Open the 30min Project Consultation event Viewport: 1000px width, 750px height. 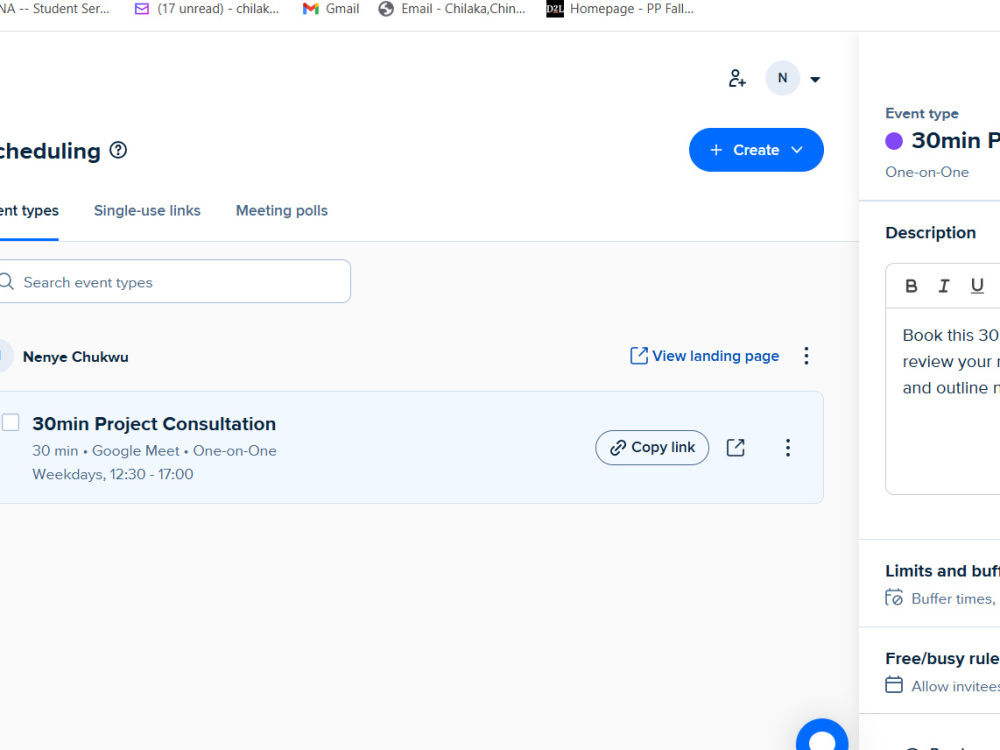tap(154, 424)
